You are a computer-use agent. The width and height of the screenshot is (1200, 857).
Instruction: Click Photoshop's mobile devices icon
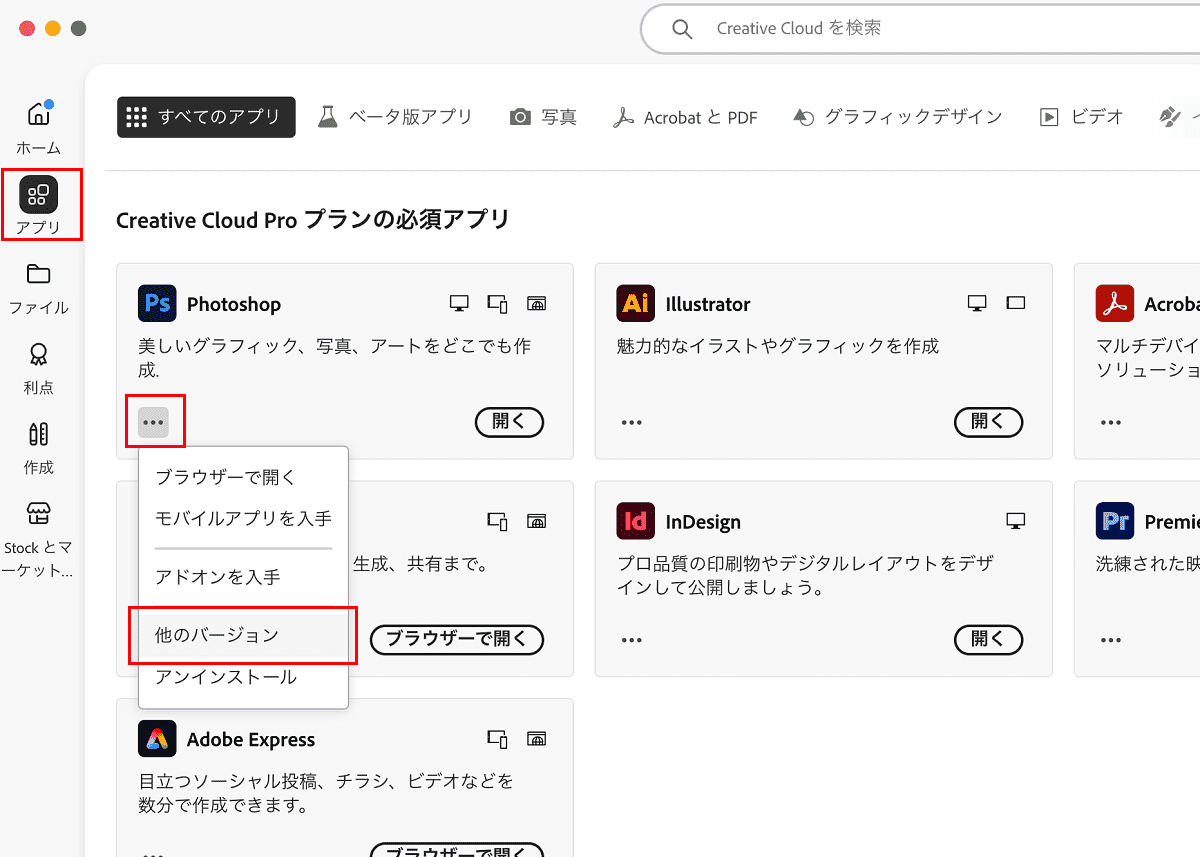pos(497,303)
